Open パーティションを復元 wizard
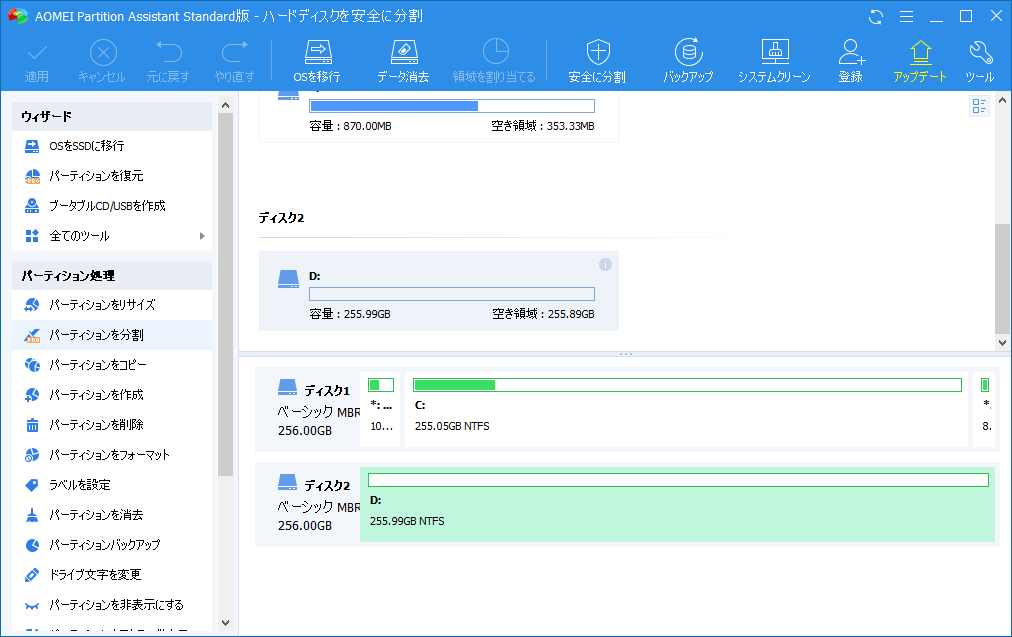The height and width of the screenshot is (637, 1012). click(x=112, y=176)
